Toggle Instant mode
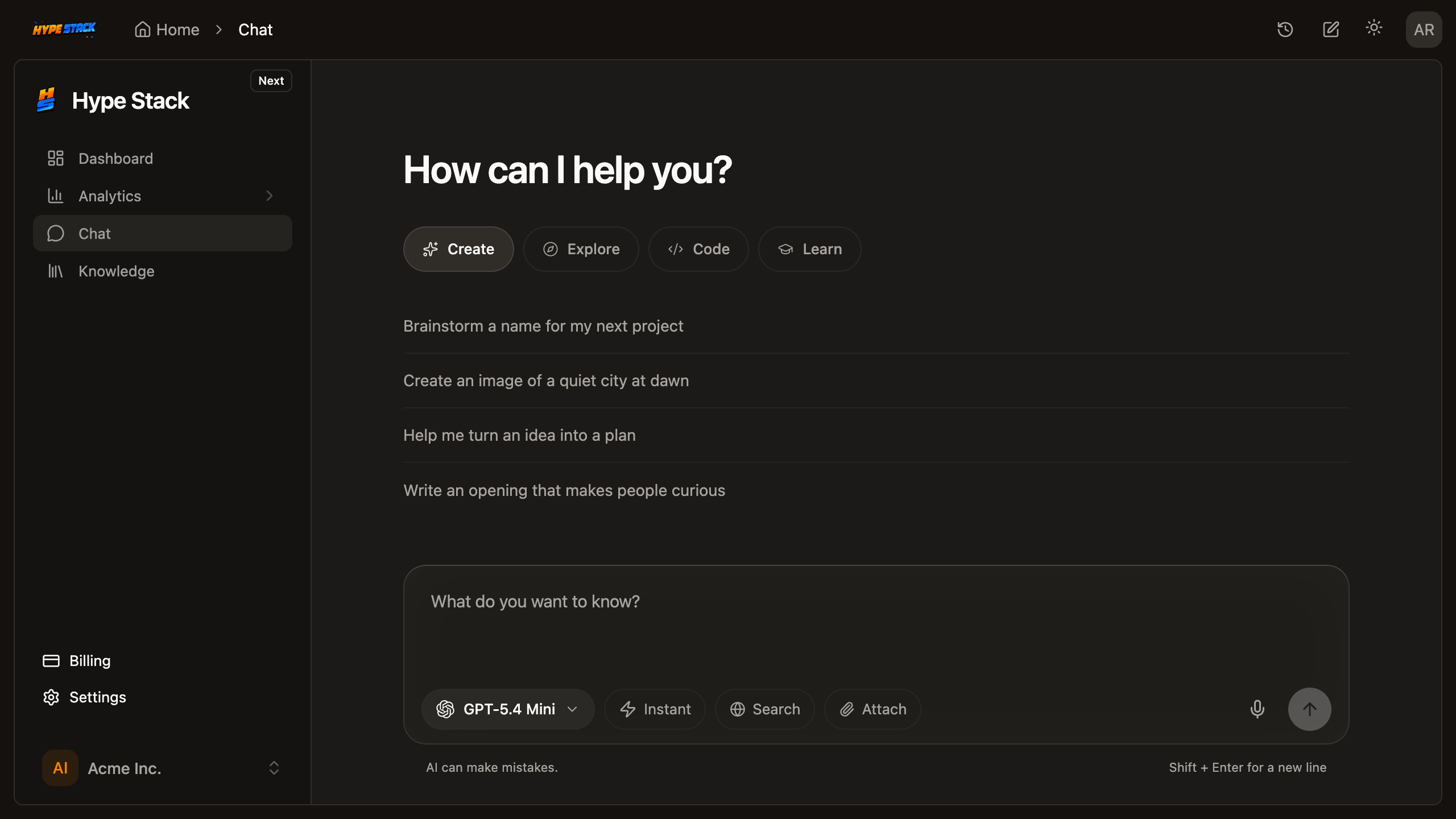The width and height of the screenshot is (1456, 819). [655, 709]
